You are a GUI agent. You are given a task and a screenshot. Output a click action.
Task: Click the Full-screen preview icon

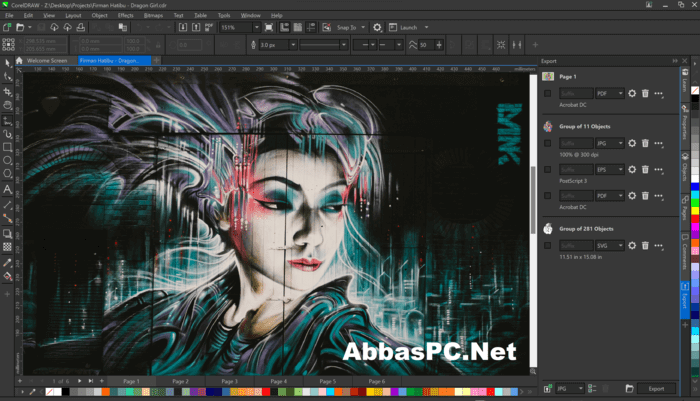269,27
